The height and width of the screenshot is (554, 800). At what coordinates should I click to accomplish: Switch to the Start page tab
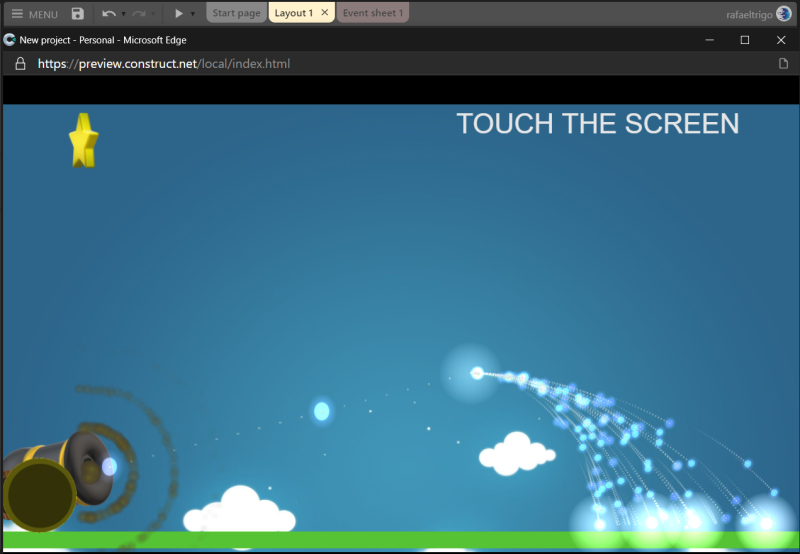click(237, 13)
